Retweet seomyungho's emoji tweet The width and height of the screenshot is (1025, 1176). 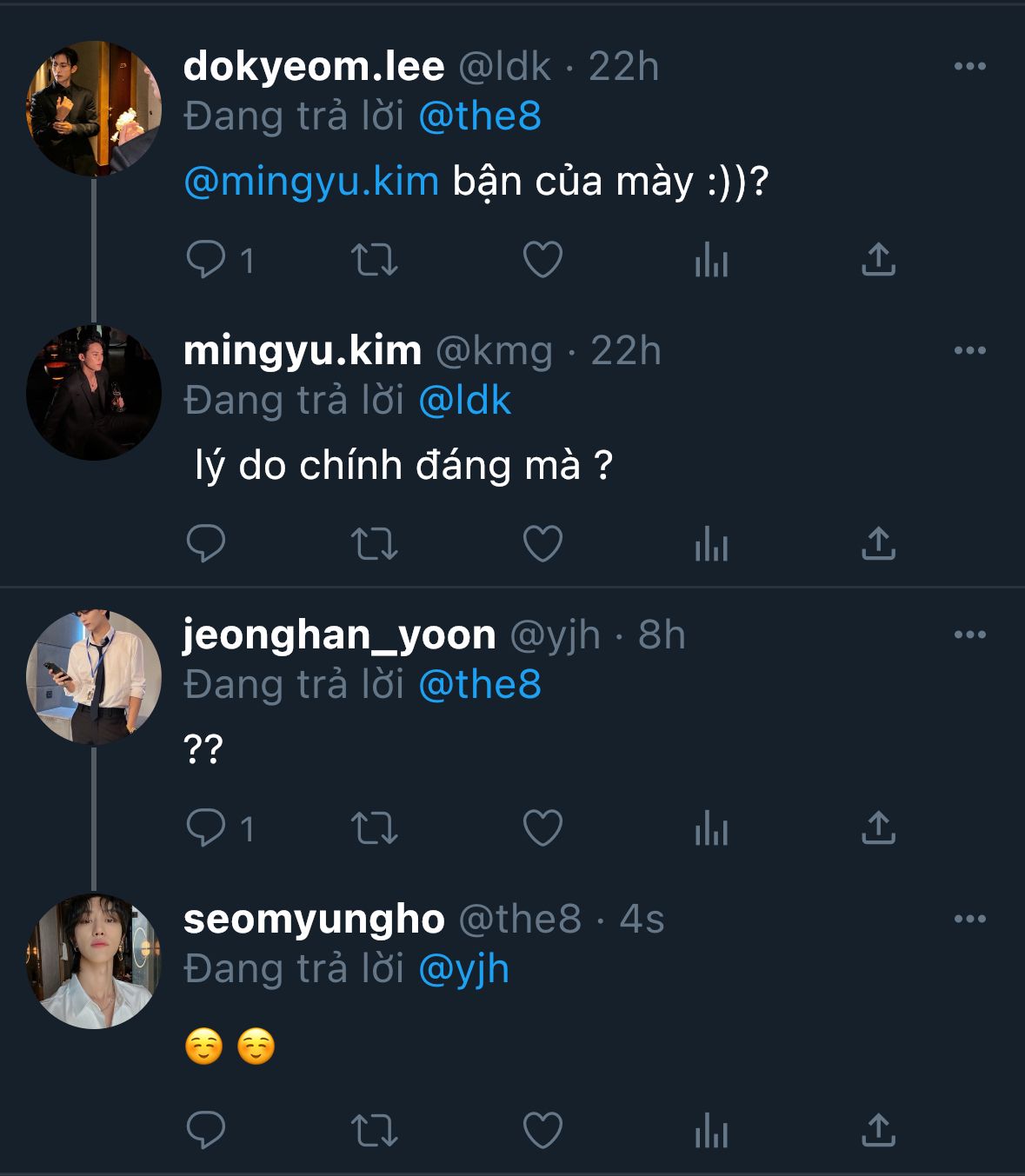(x=374, y=1130)
